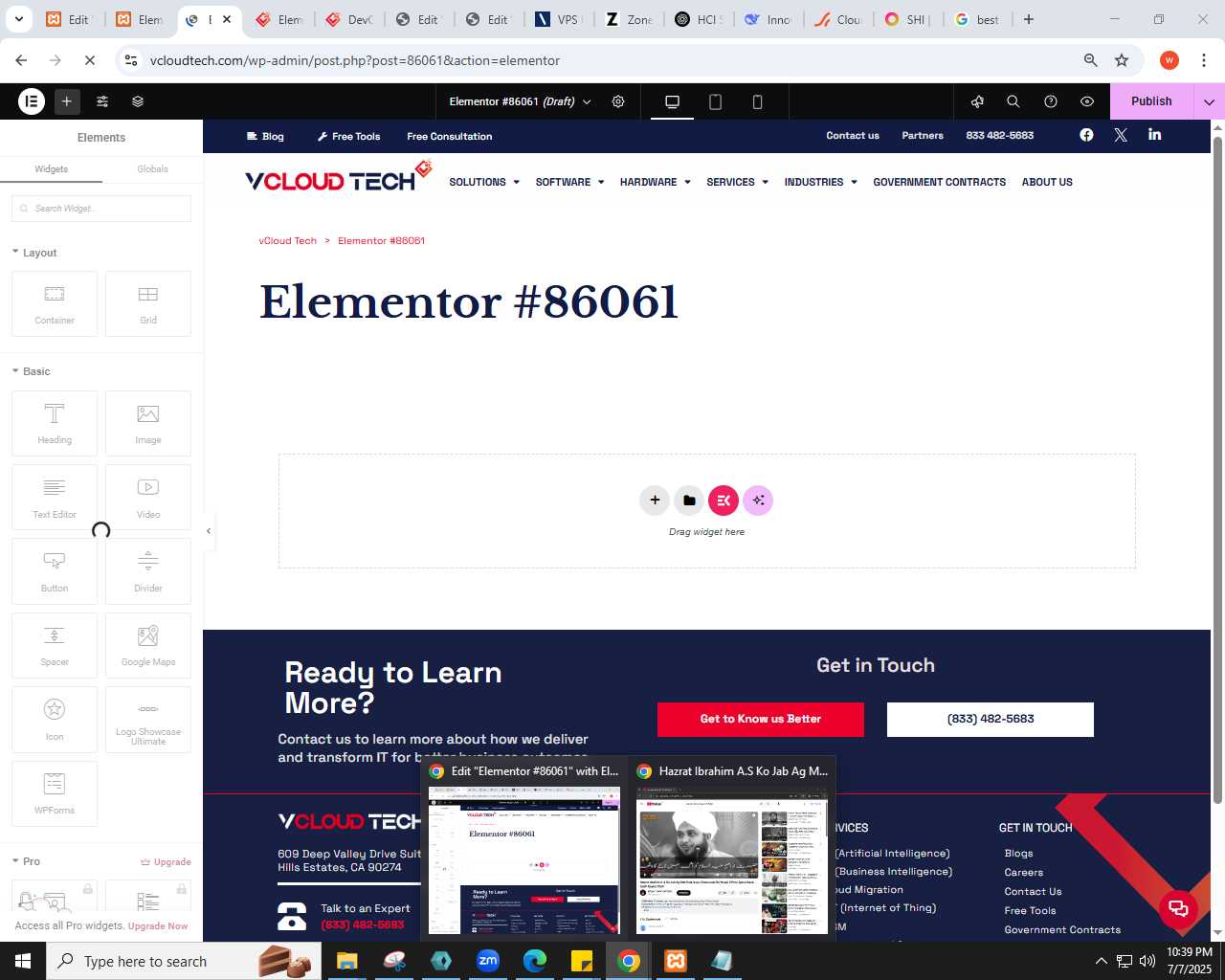The height and width of the screenshot is (980, 1225).
Task: Select the WPForms widget
Action: click(x=55, y=793)
